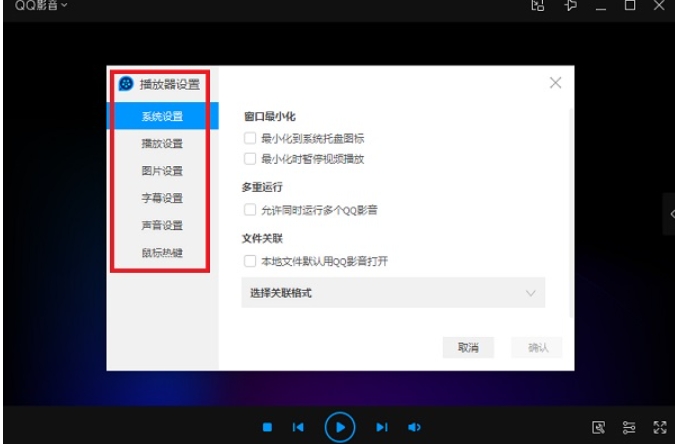This screenshot has width=675, height=444.
Task: Check 本地文件默认用QQ影音打开 option
Action: tap(250, 261)
